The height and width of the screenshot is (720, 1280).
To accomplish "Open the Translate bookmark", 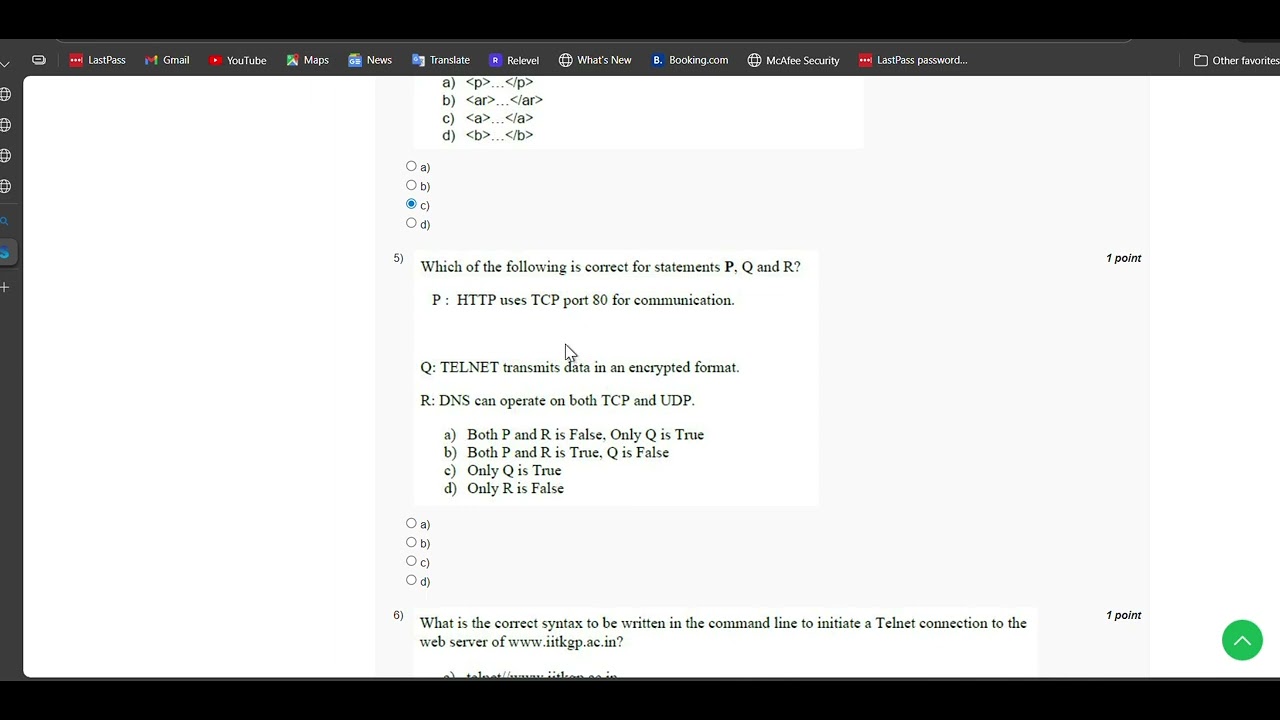I will (441, 60).
